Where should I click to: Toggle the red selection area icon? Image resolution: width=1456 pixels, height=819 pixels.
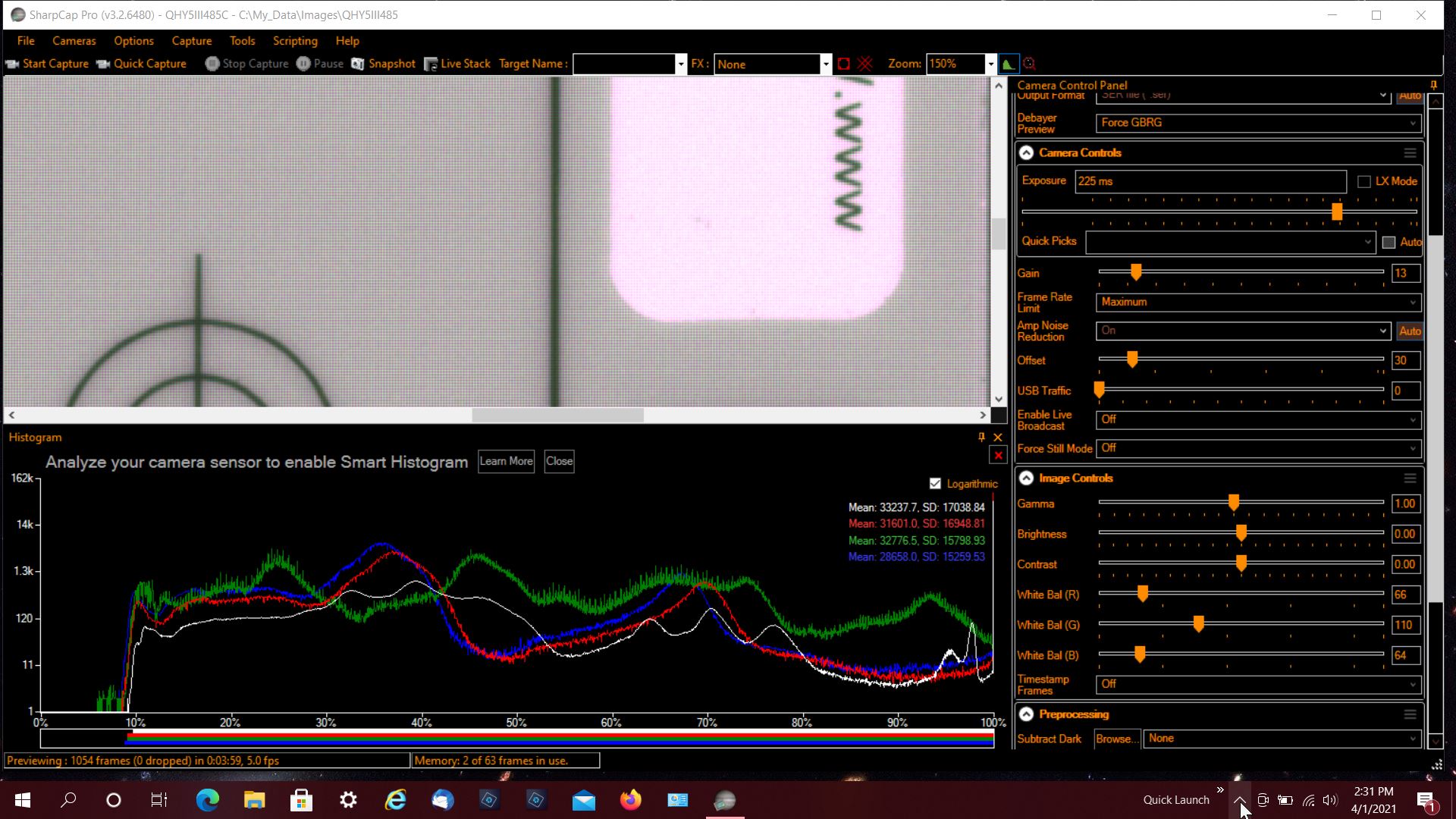[843, 64]
